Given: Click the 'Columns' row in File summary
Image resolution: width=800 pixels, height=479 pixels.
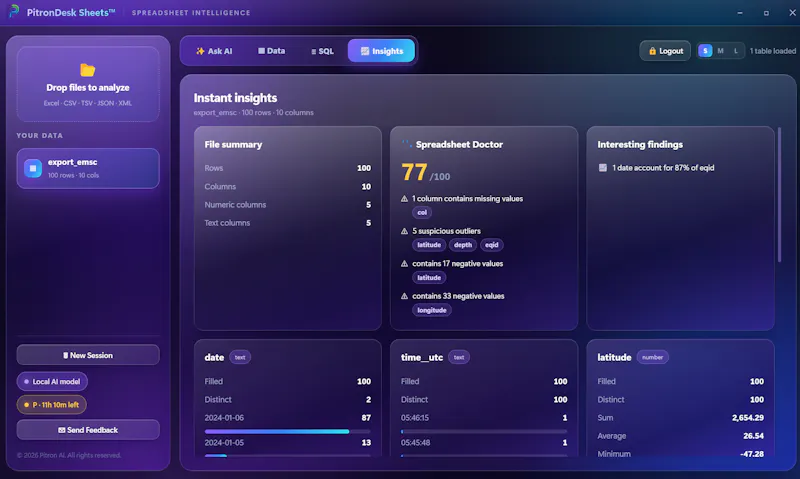Looking at the screenshot, I should click(288, 187).
